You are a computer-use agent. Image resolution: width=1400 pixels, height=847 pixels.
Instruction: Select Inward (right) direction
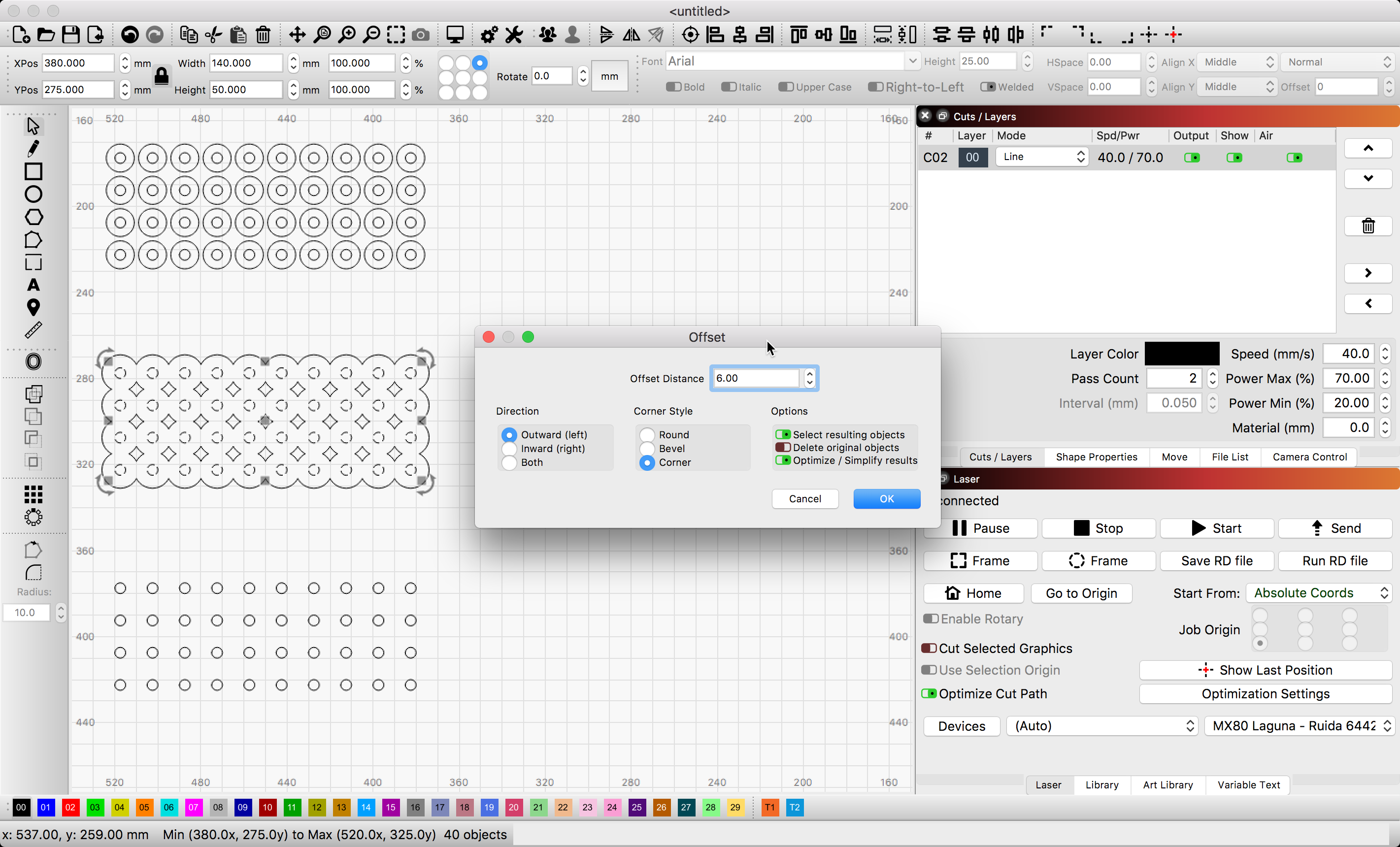[543, 448]
